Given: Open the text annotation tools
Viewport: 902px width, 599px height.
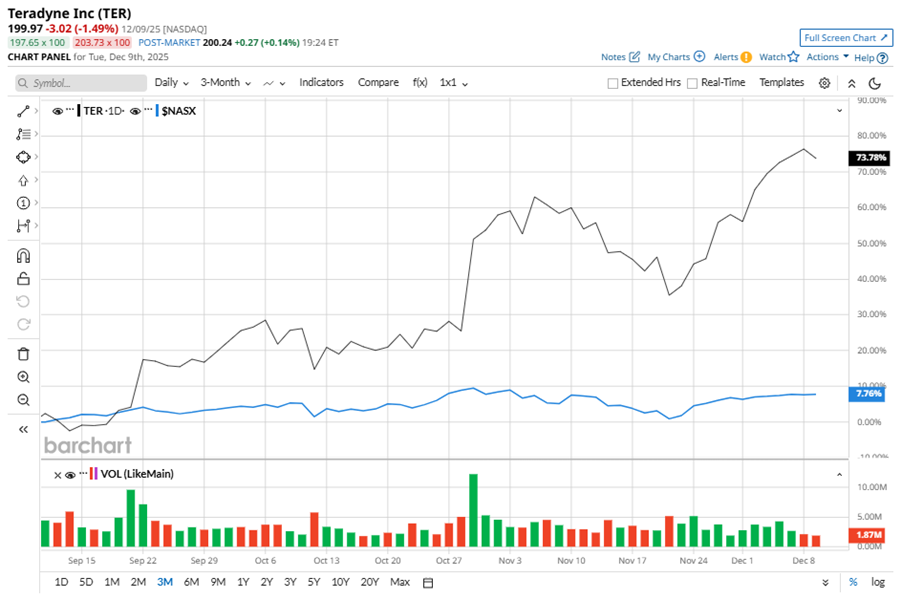Looking at the screenshot, I should 23,134.
